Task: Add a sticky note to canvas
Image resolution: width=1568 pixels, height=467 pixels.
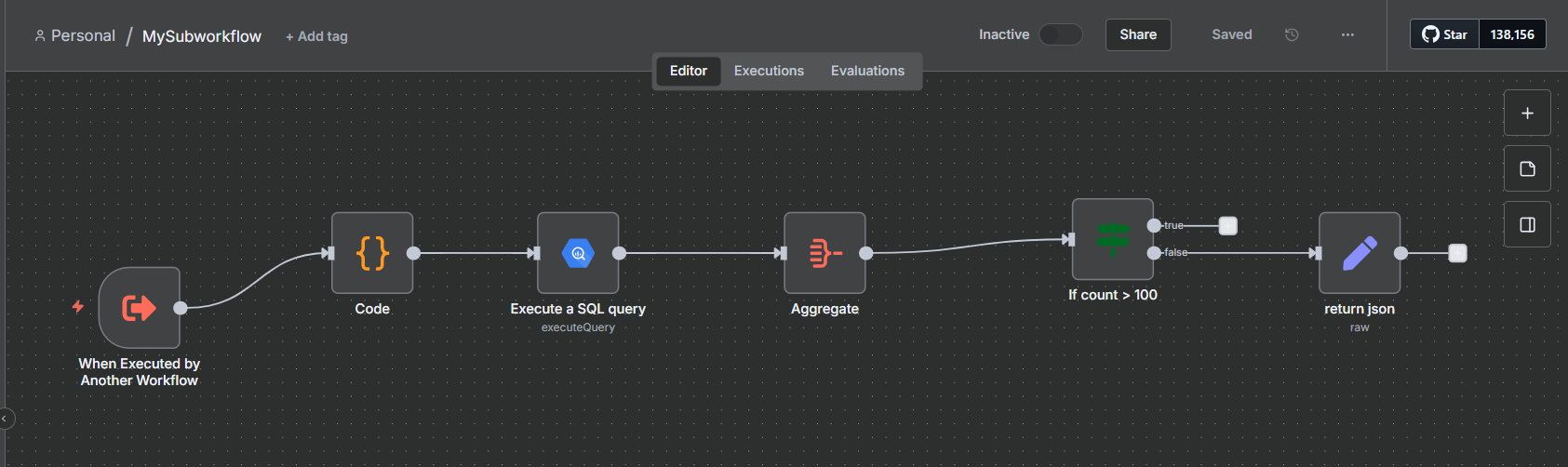Action: 1527,169
